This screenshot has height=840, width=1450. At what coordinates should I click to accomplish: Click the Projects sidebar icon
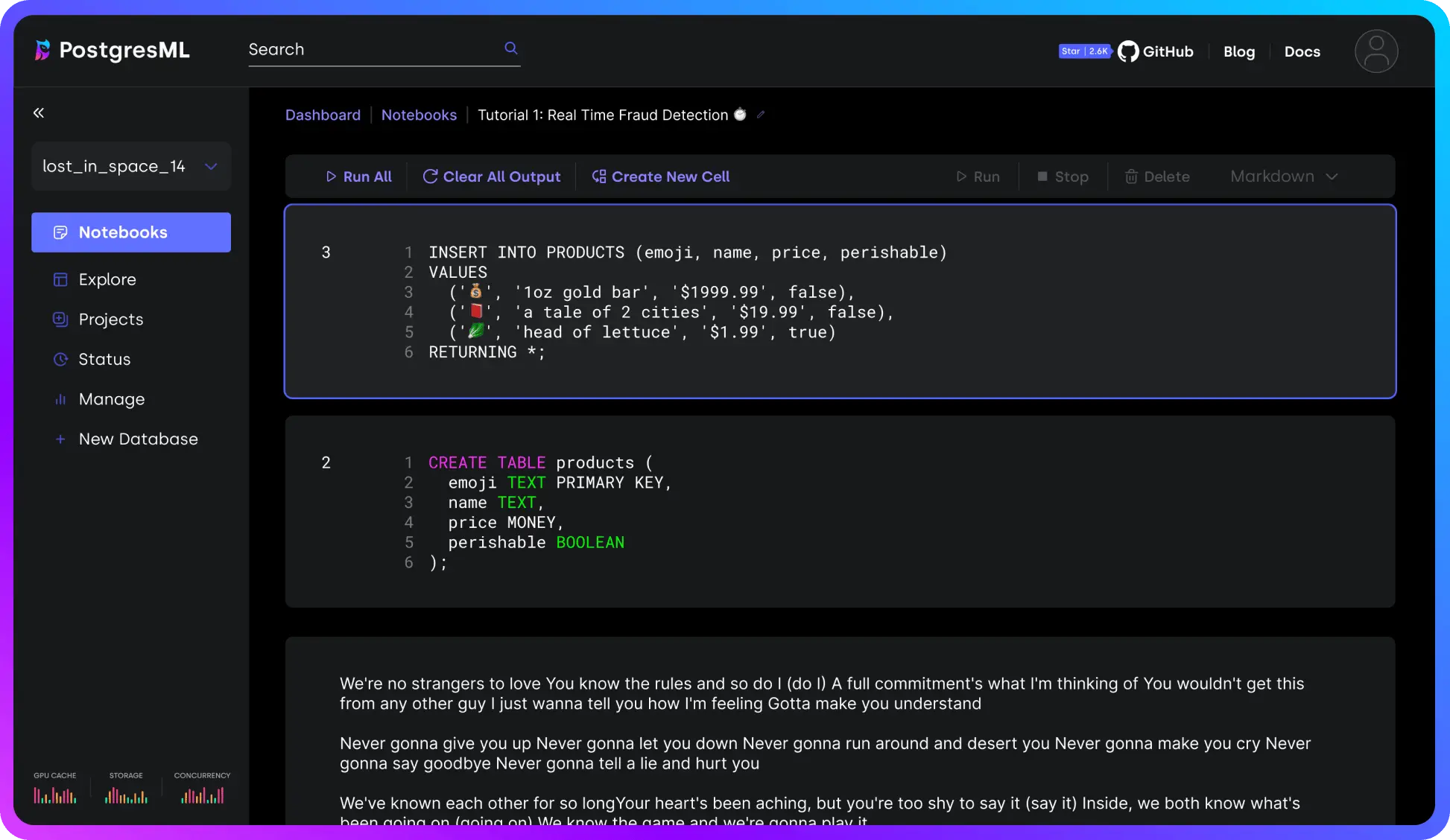tap(60, 319)
